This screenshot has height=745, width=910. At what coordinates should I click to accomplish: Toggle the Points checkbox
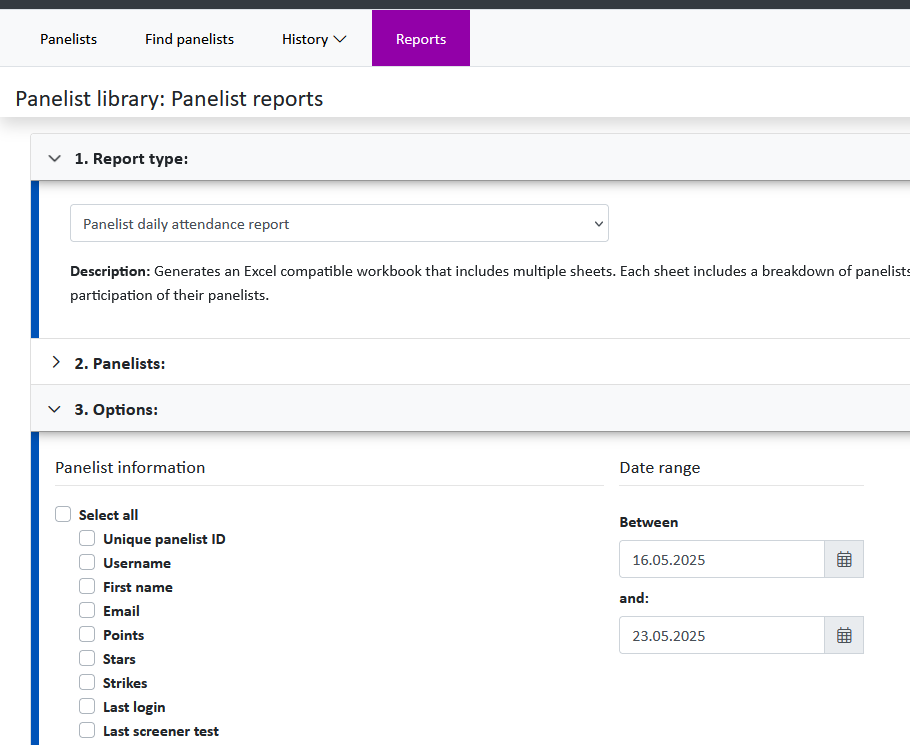tap(87, 634)
